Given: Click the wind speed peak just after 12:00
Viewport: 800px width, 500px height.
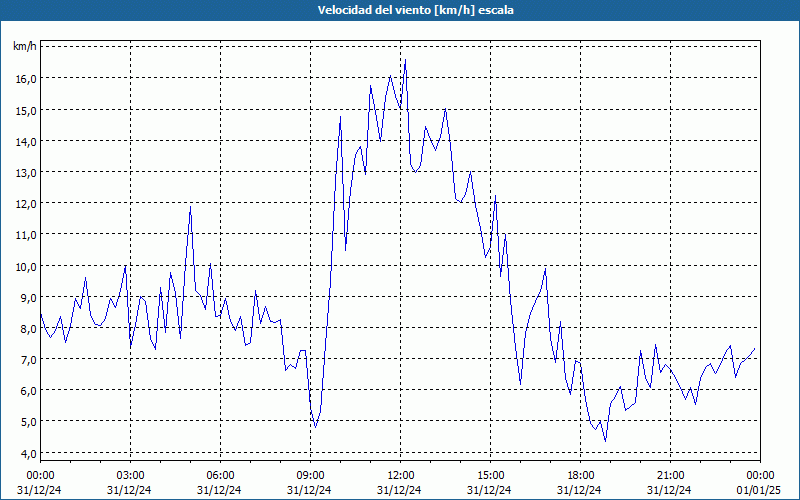Looking at the screenshot, I should tap(406, 60).
